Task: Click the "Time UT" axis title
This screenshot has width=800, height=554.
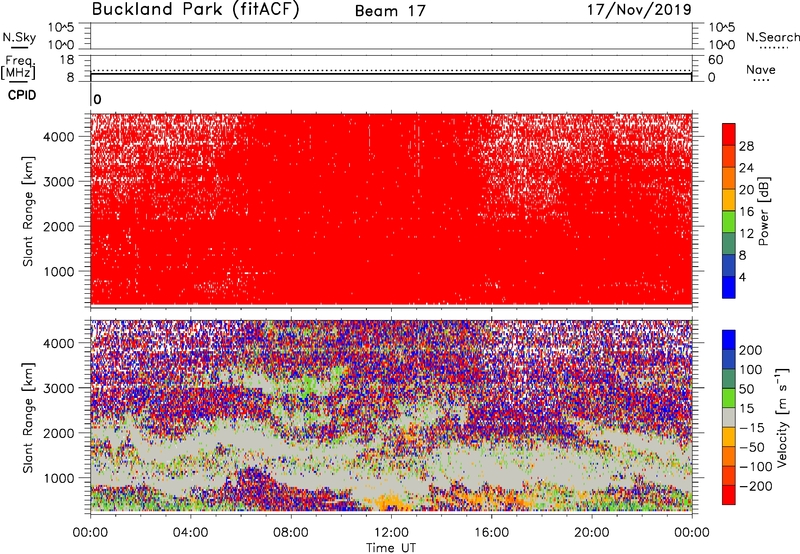Action: [x=391, y=547]
